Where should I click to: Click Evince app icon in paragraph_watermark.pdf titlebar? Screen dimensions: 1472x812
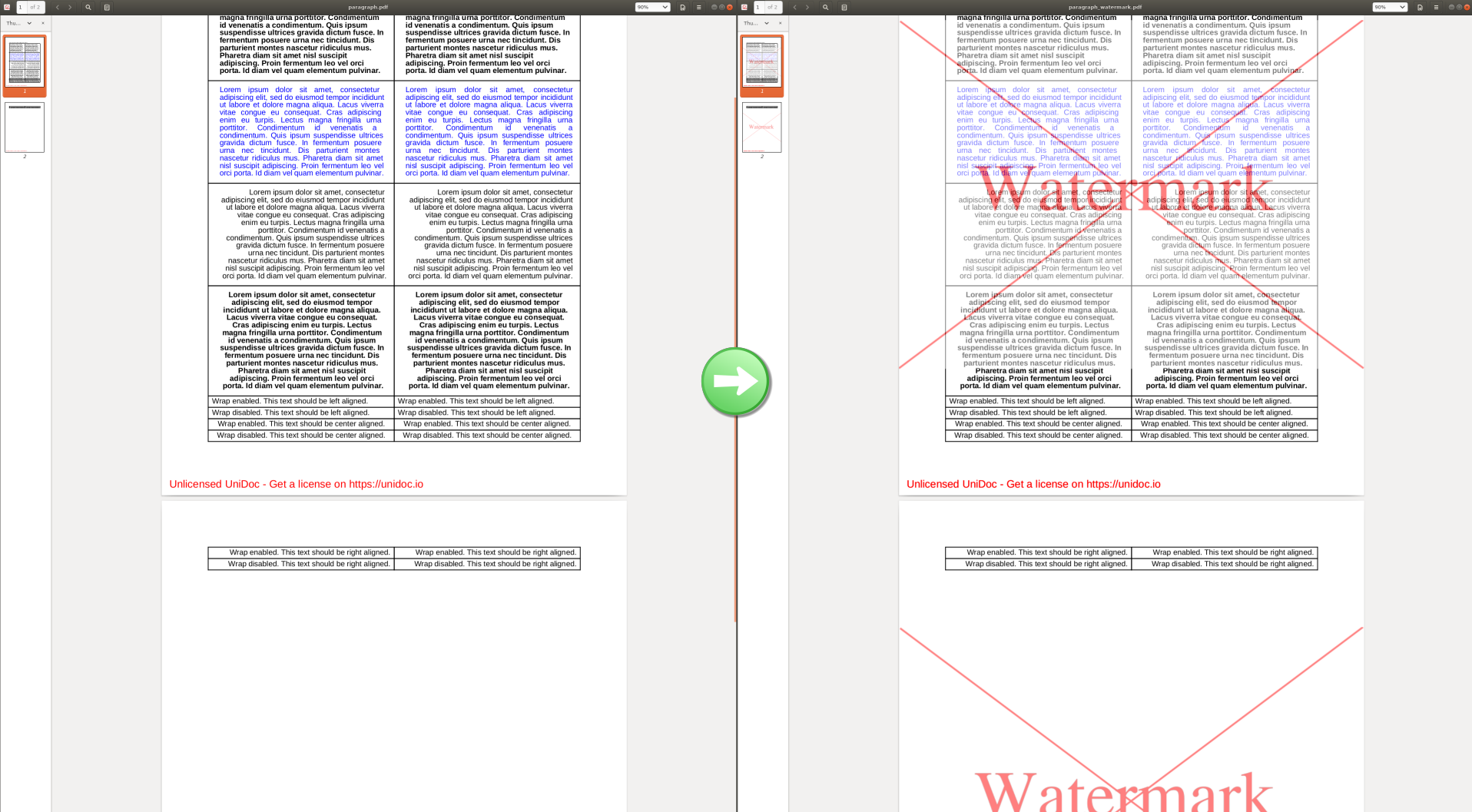744,7
